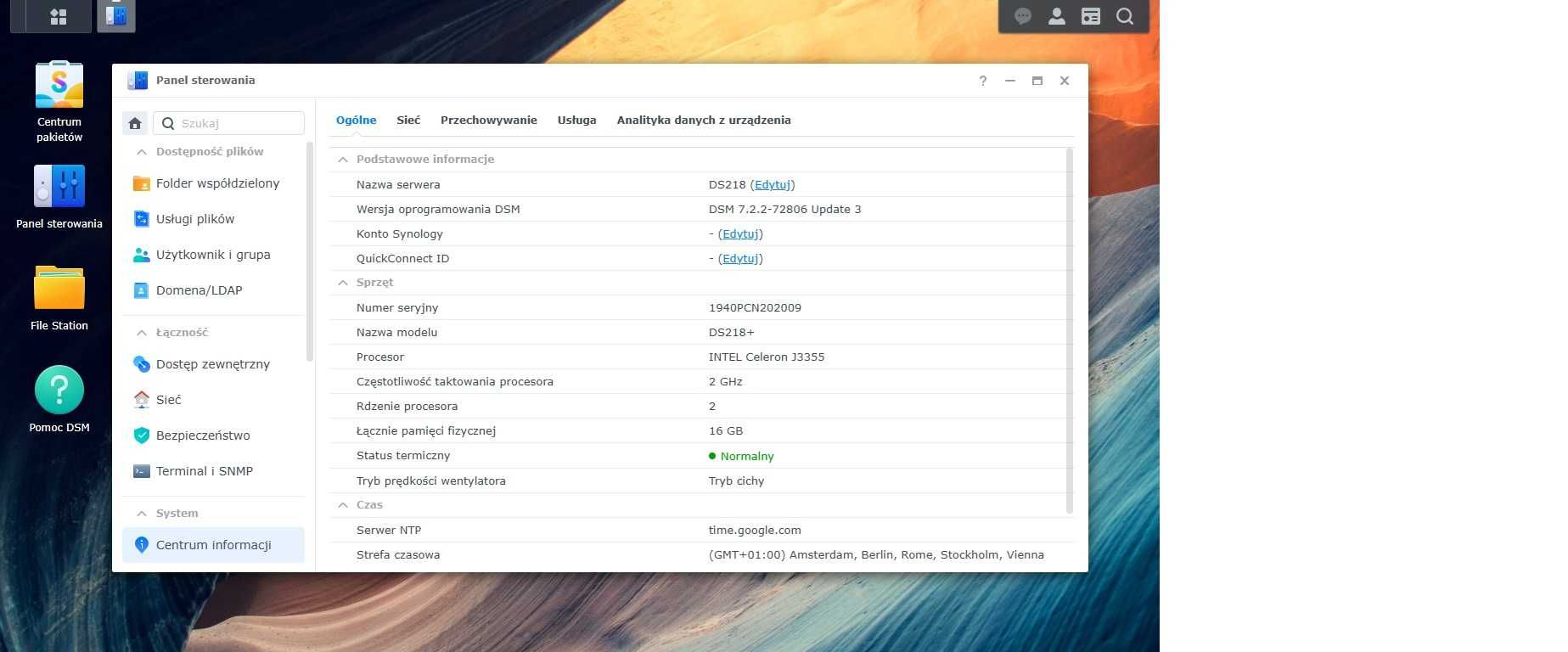Click the 16 GB memory value
1568x652 pixels.
tap(726, 431)
